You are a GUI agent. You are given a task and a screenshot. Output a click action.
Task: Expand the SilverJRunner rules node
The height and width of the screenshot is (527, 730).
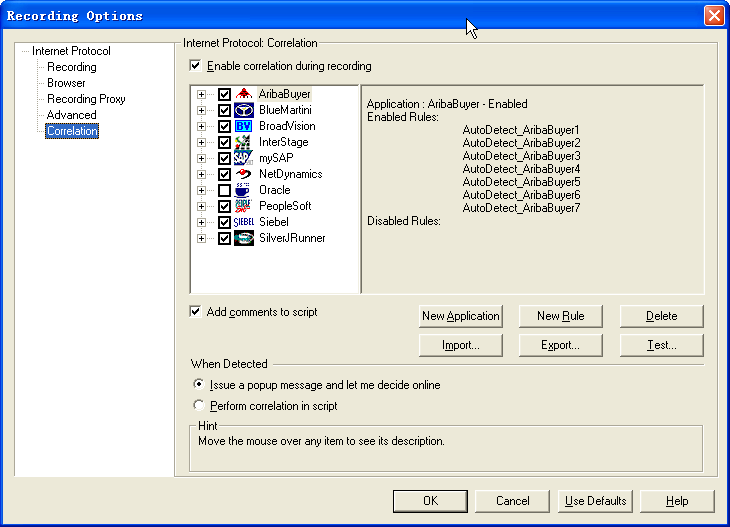(x=201, y=238)
